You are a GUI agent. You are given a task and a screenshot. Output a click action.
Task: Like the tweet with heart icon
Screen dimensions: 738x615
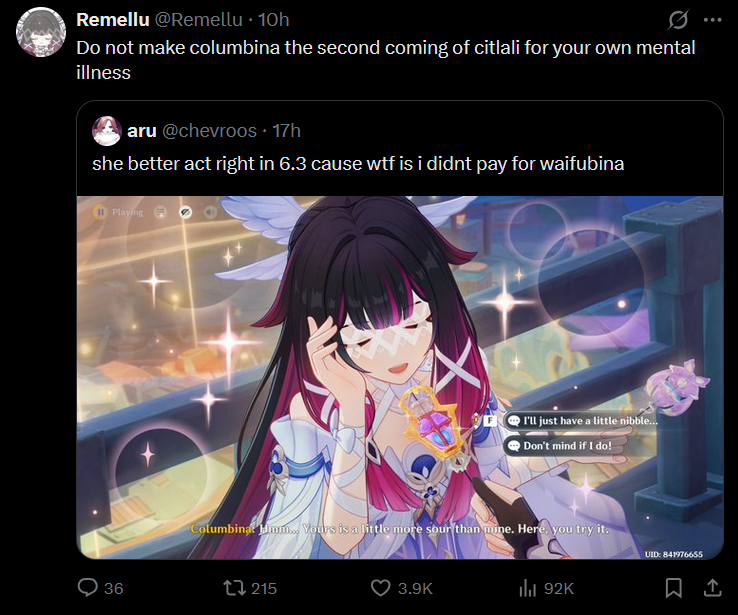(x=380, y=588)
